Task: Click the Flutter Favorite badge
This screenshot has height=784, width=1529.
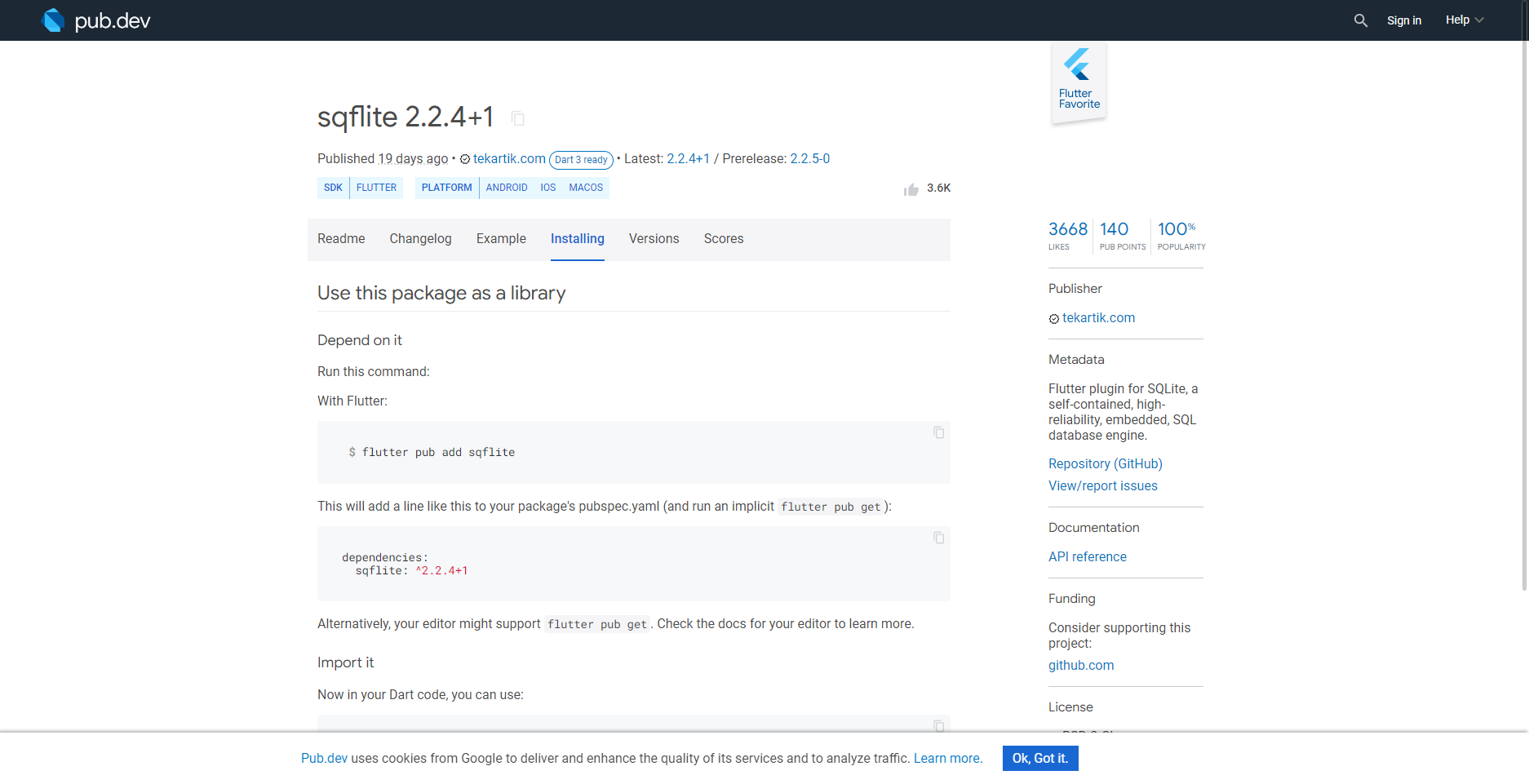Action: point(1079,82)
